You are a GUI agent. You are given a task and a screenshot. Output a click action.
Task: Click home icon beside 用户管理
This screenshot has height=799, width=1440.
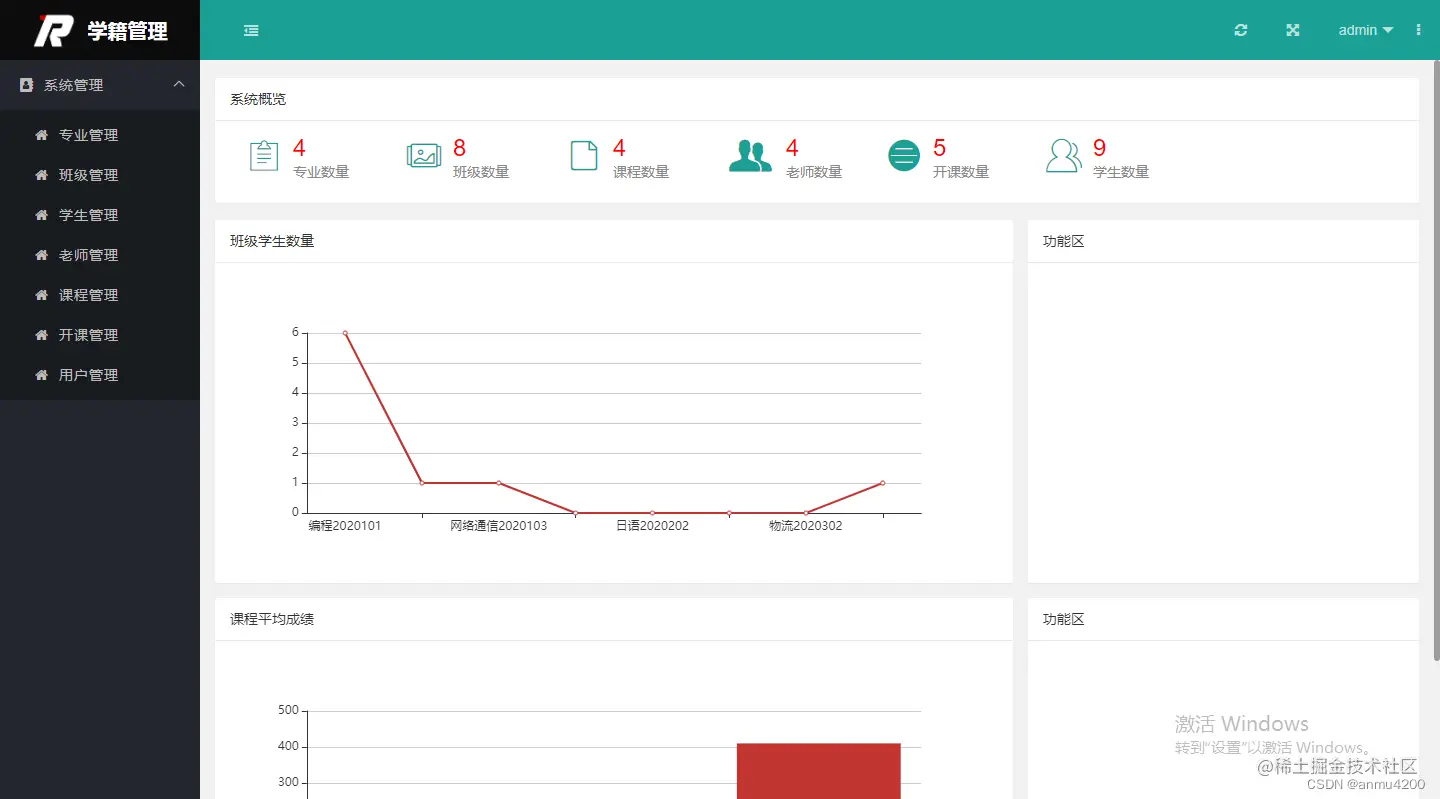tap(41, 375)
